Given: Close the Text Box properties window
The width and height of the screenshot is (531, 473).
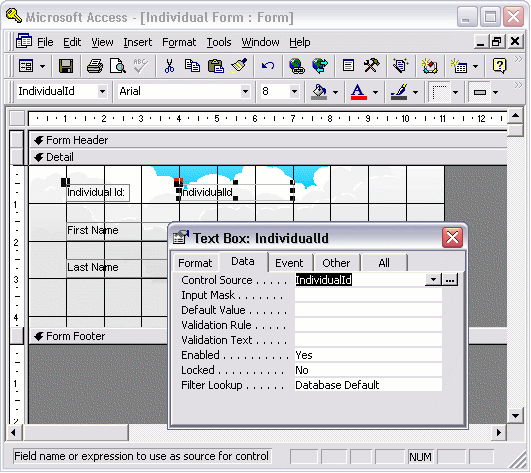Looking at the screenshot, I should [x=452, y=237].
